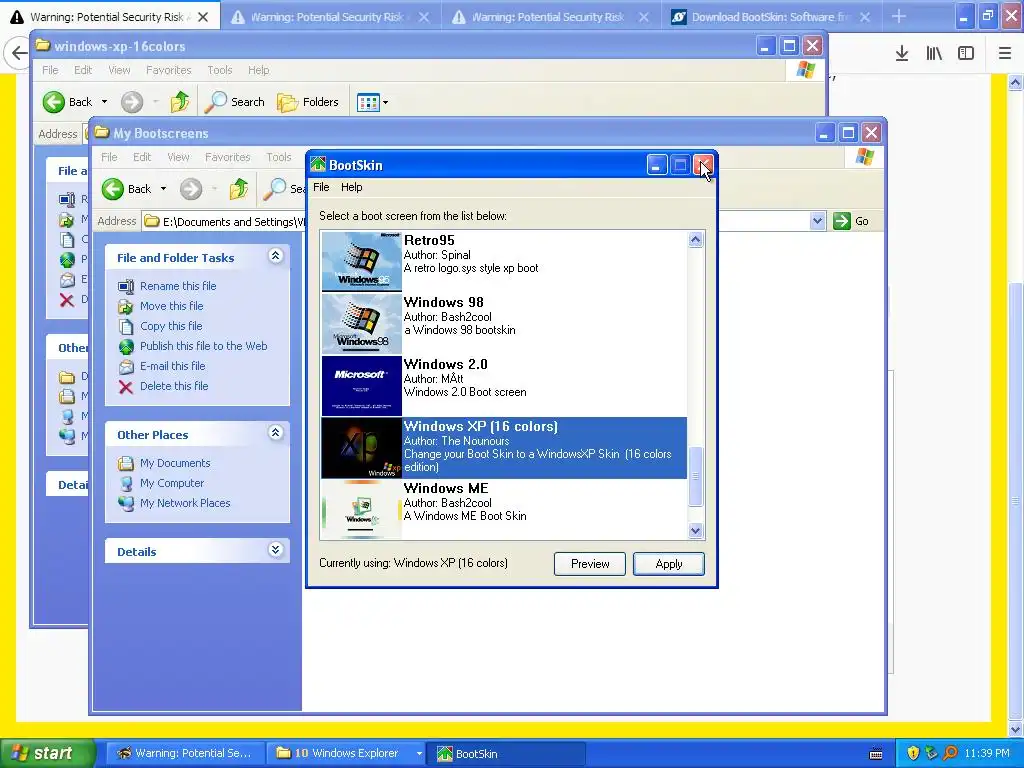Open Help menu in windows-xp-16colors window
Viewport: 1024px width, 768px height.
click(258, 70)
